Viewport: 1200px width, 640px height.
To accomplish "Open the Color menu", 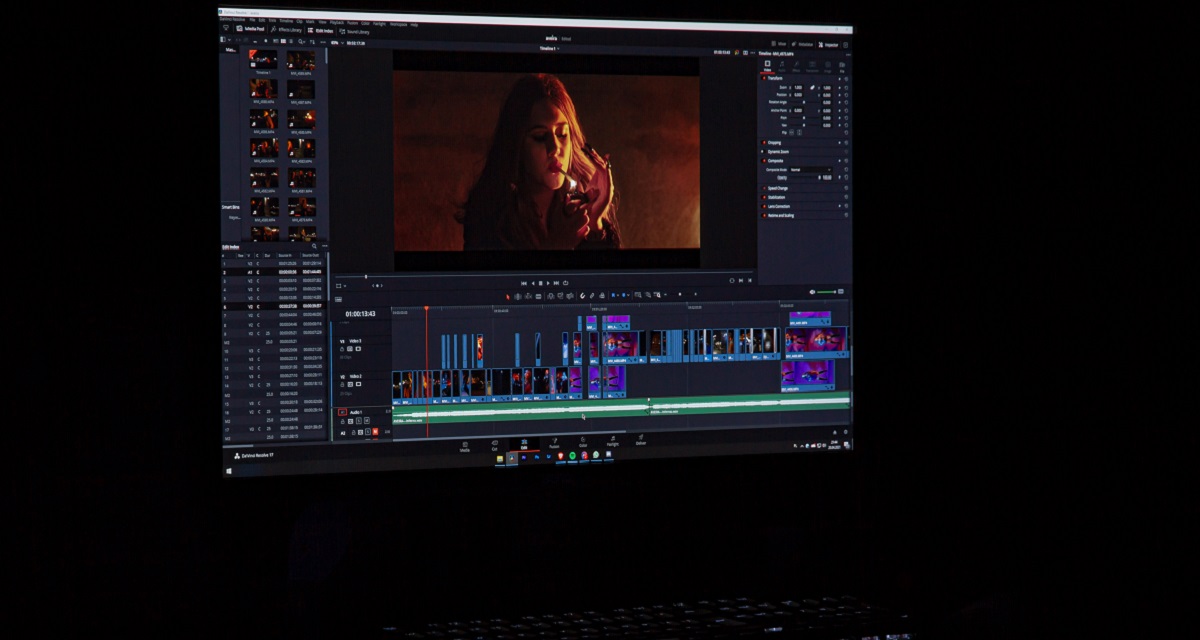I will coord(365,24).
